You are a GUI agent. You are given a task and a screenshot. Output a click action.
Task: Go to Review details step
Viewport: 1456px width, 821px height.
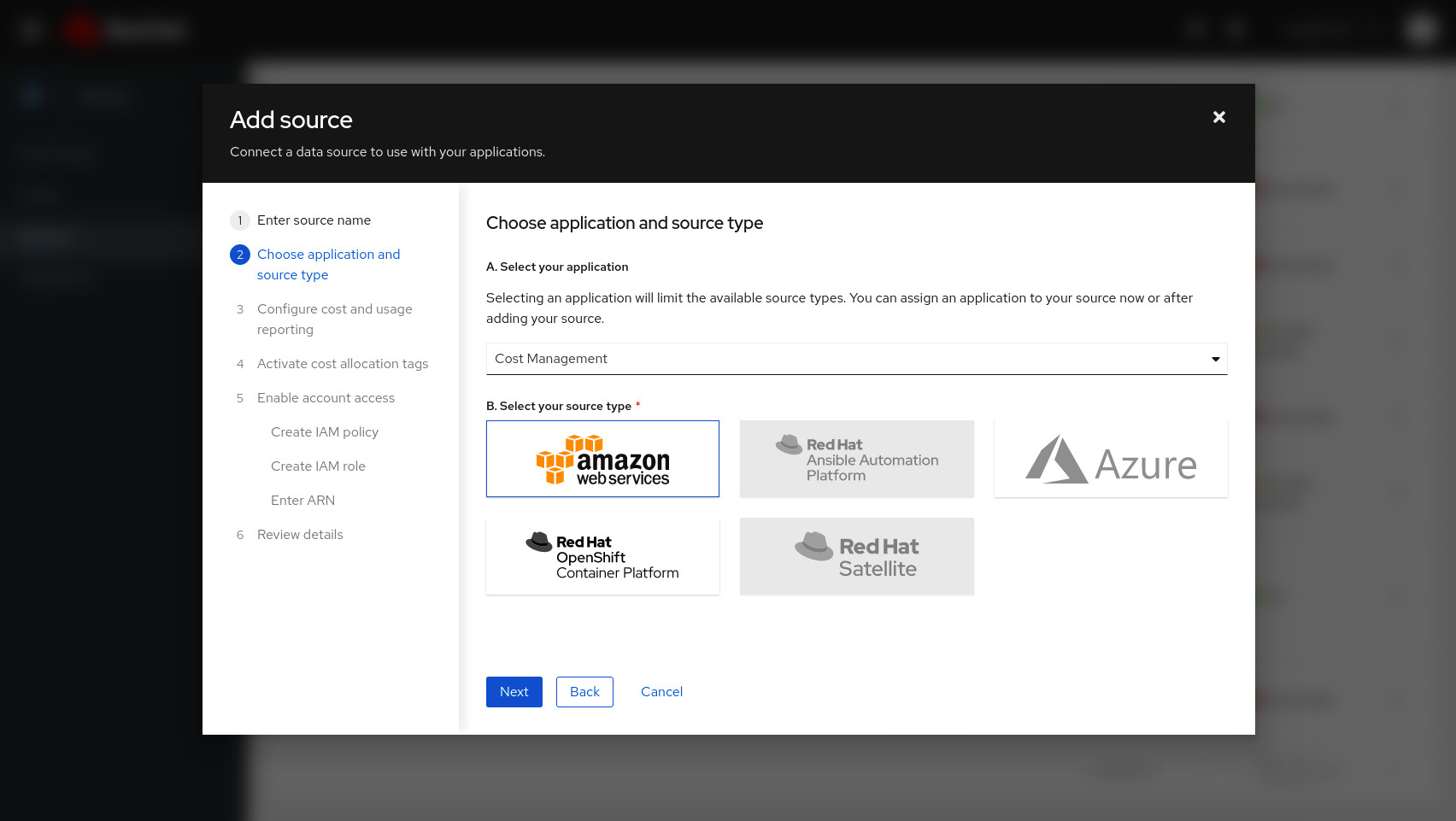pyautogui.click(x=300, y=535)
